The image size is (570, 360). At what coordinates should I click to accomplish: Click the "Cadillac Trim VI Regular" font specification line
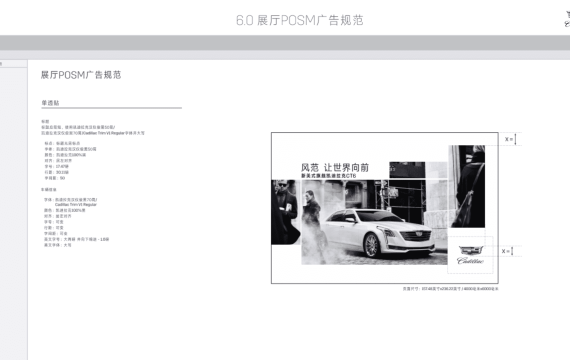(76, 205)
